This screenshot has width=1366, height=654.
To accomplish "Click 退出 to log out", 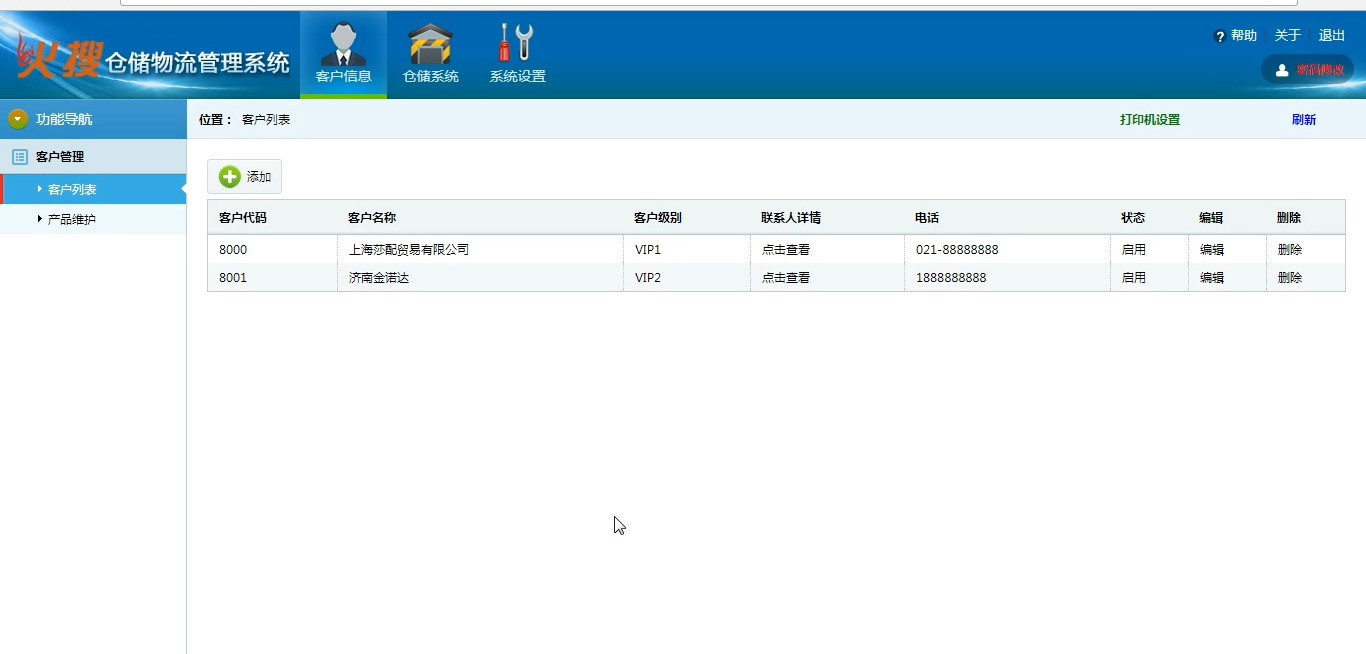I will coord(1331,36).
